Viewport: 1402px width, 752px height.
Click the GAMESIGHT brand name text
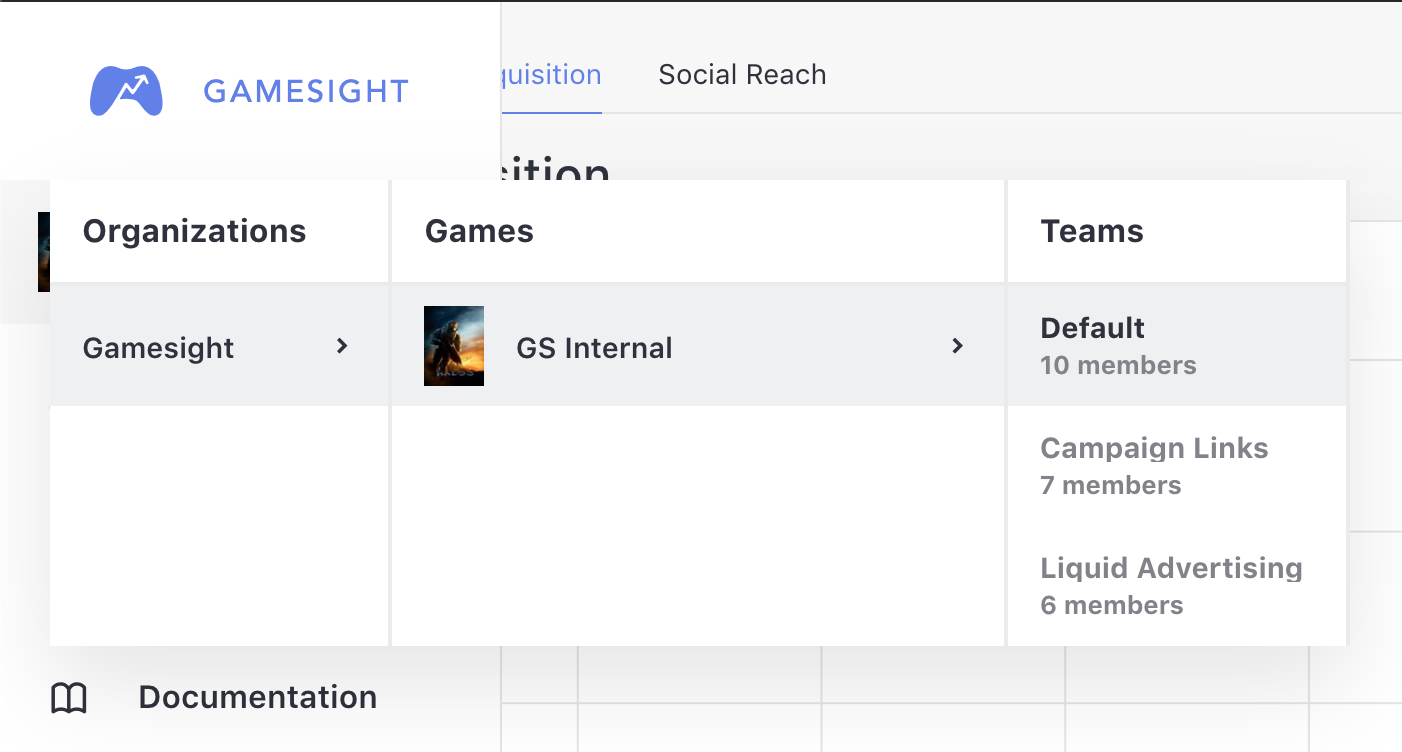point(306,92)
